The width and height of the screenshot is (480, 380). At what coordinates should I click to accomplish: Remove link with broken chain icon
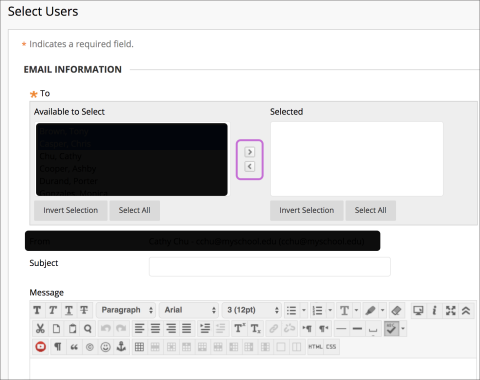pyautogui.click(x=289, y=329)
